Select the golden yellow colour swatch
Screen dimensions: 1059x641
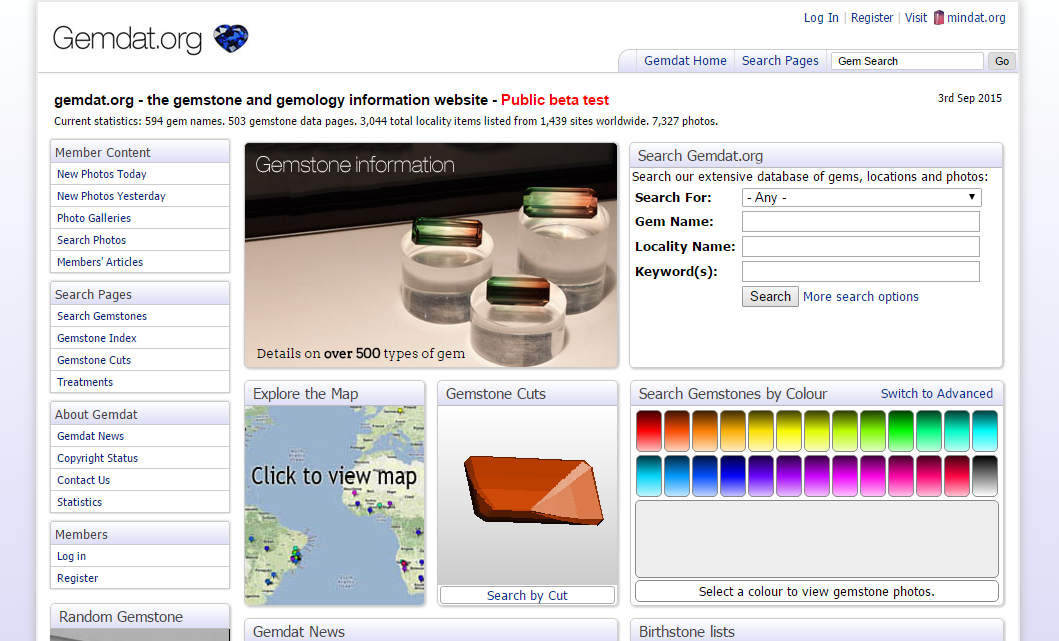(x=760, y=431)
